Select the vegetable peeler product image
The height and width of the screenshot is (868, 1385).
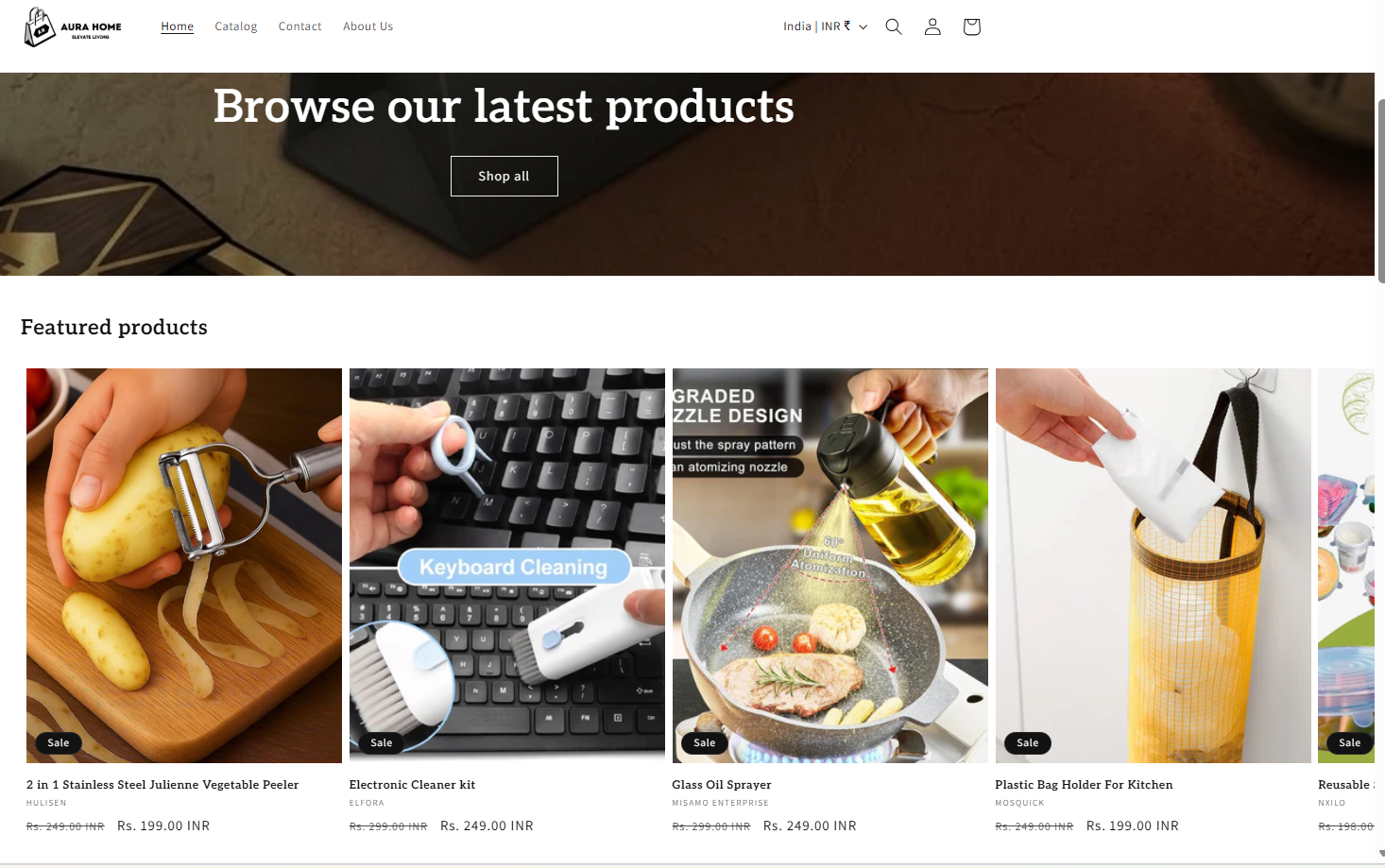click(x=184, y=566)
